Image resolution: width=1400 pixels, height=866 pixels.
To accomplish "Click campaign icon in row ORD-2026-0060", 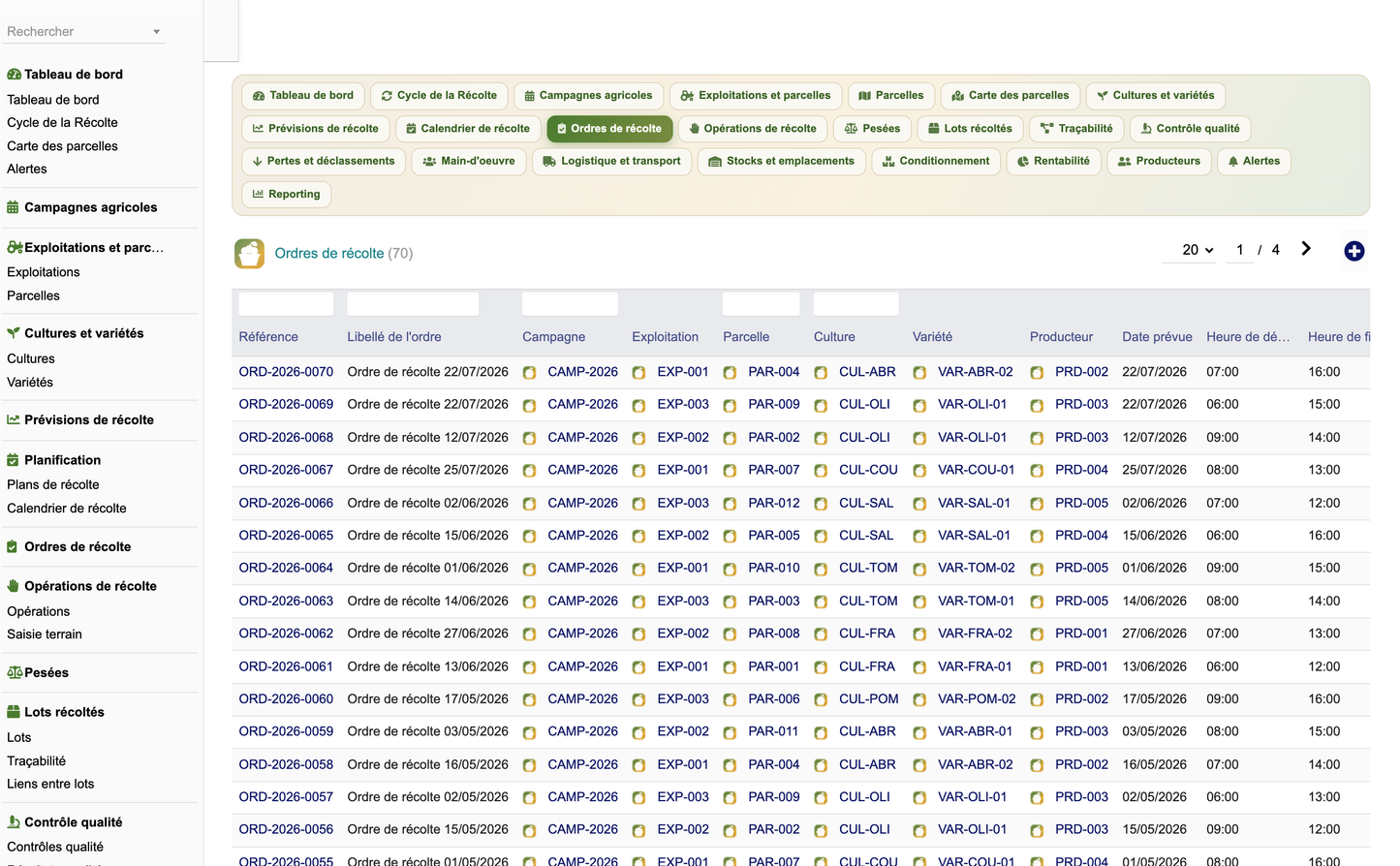I will coord(529,700).
